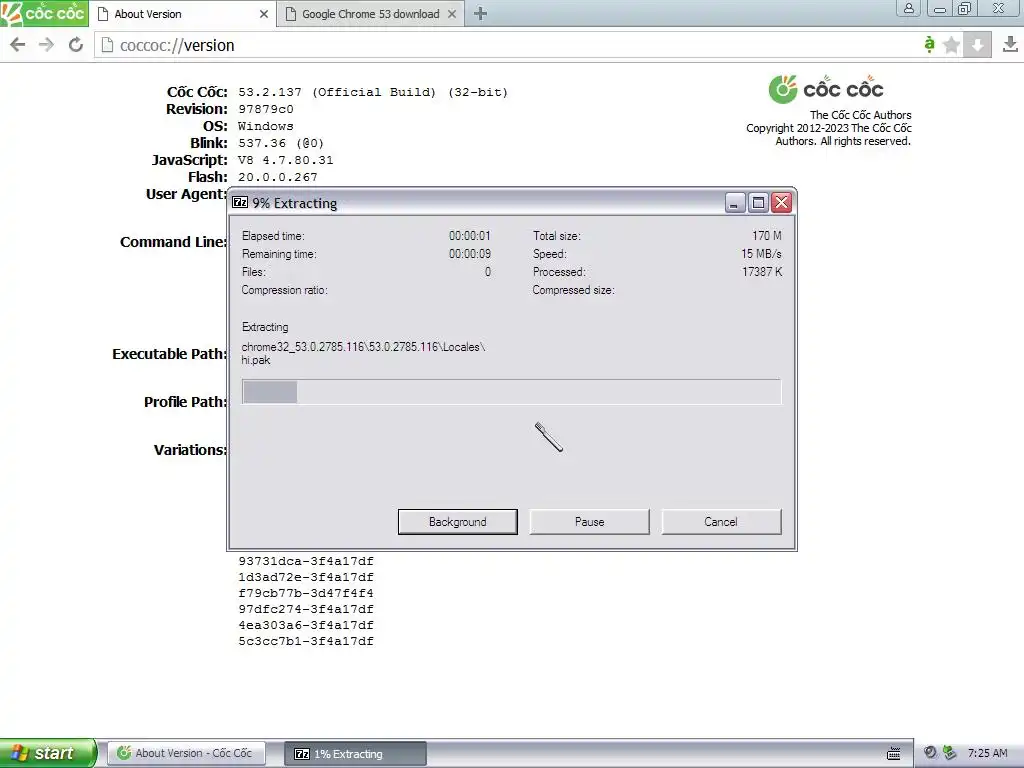Image resolution: width=1024 pixels, height=768 pixels.
Task: Go forward with the browser forward arrow
Action: point(46,45)
